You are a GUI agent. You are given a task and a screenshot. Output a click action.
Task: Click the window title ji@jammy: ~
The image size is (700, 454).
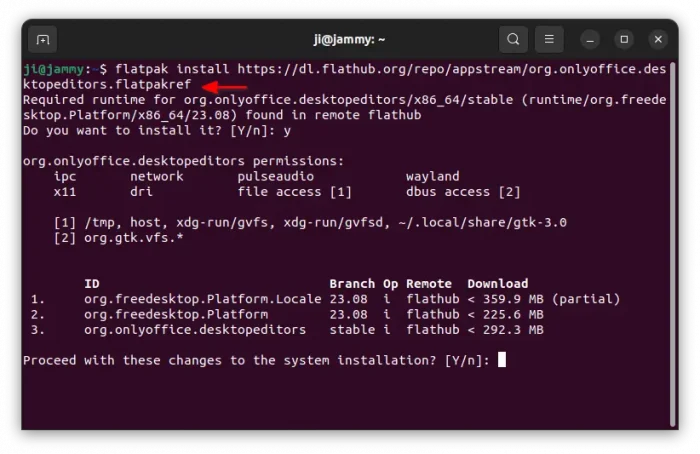pos(350,40)
